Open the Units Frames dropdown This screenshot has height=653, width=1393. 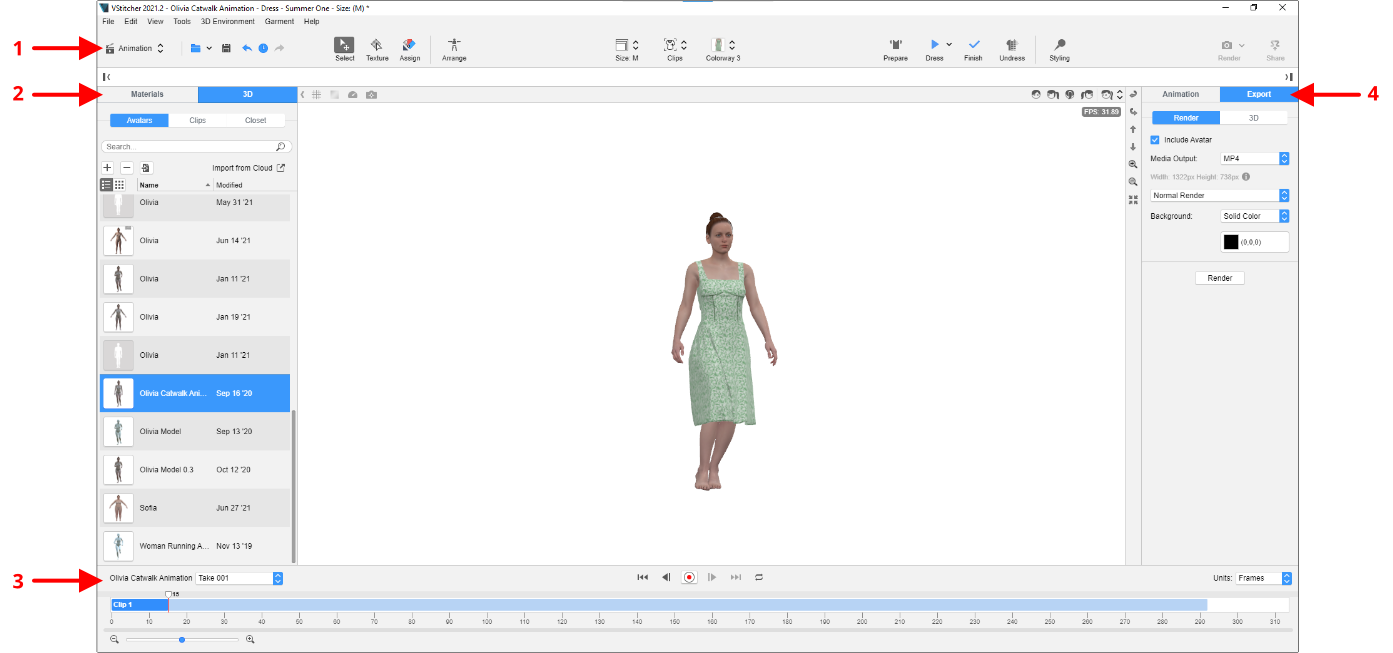tap(1264, 578)
